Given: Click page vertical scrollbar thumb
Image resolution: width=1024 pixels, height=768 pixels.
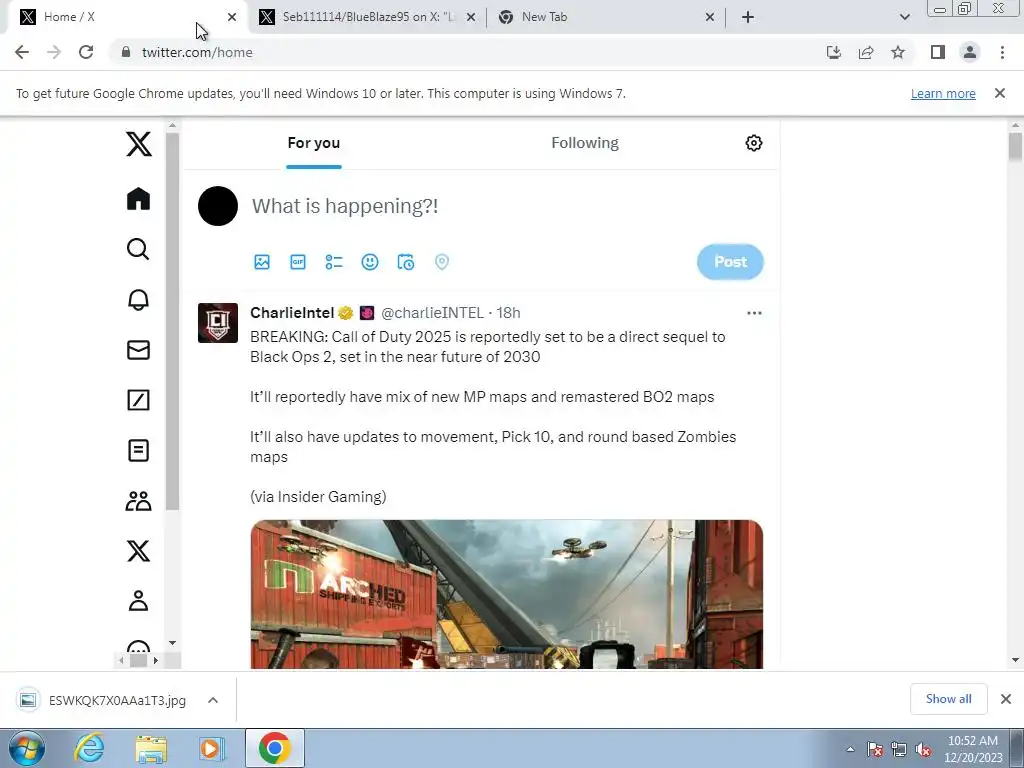Looking at the screenshot, I should (x=1015, y=146).
